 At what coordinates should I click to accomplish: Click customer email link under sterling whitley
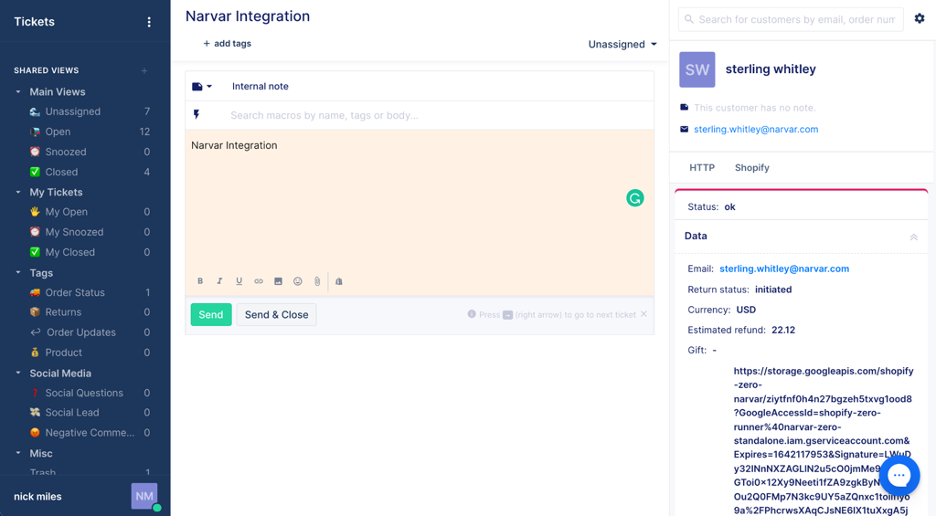pos(756,130)
